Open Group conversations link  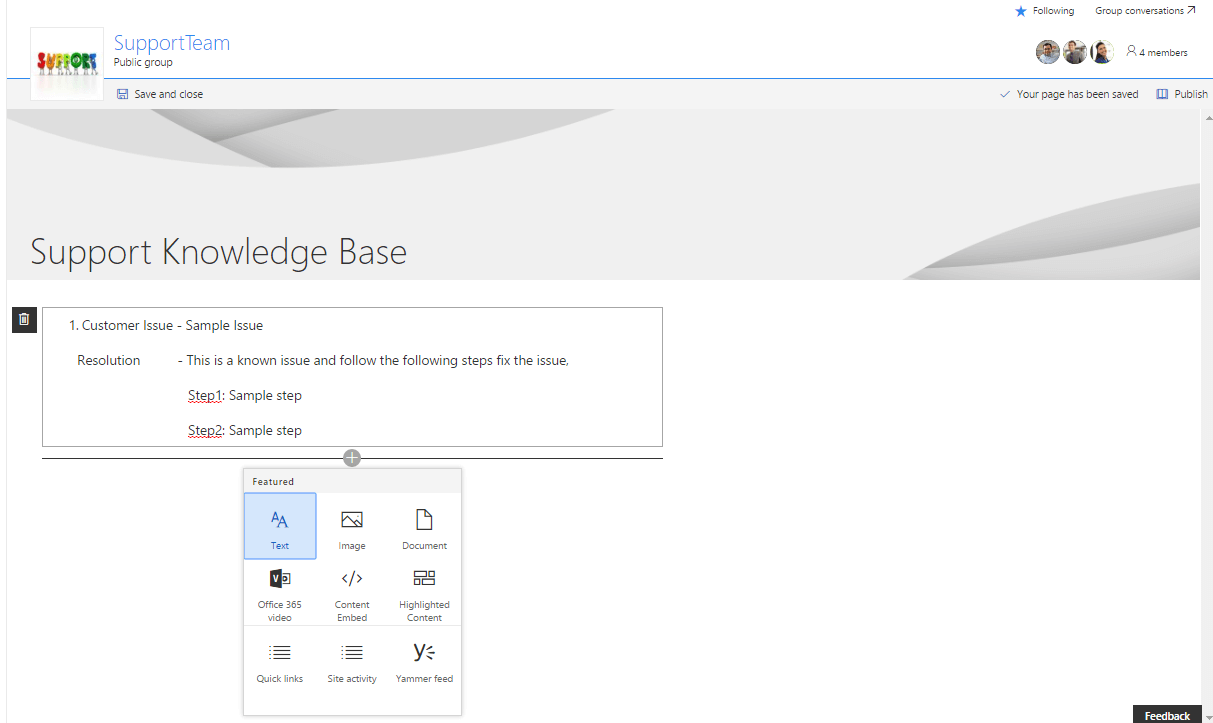click(x=1145, y=11)
